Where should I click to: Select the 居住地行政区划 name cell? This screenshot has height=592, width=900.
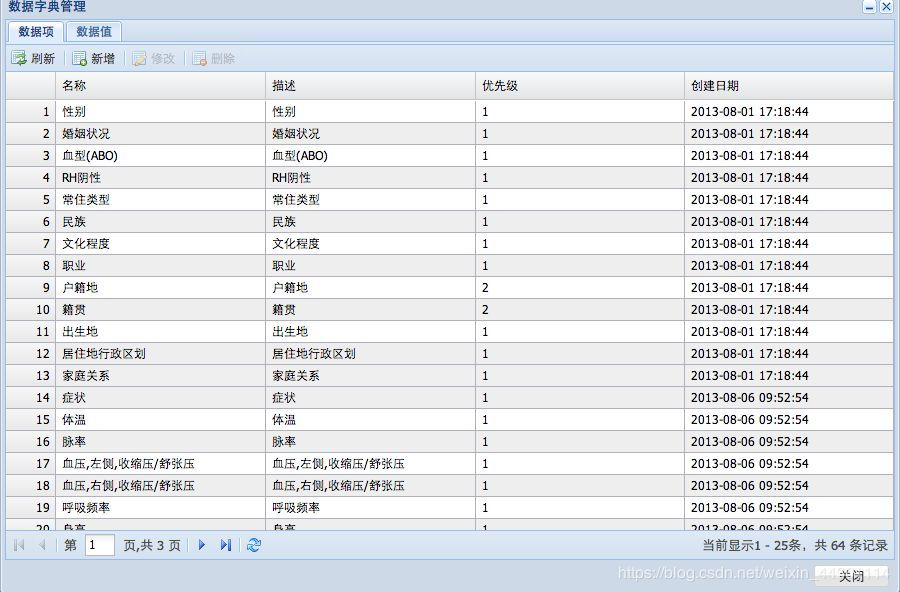[160, 354]
